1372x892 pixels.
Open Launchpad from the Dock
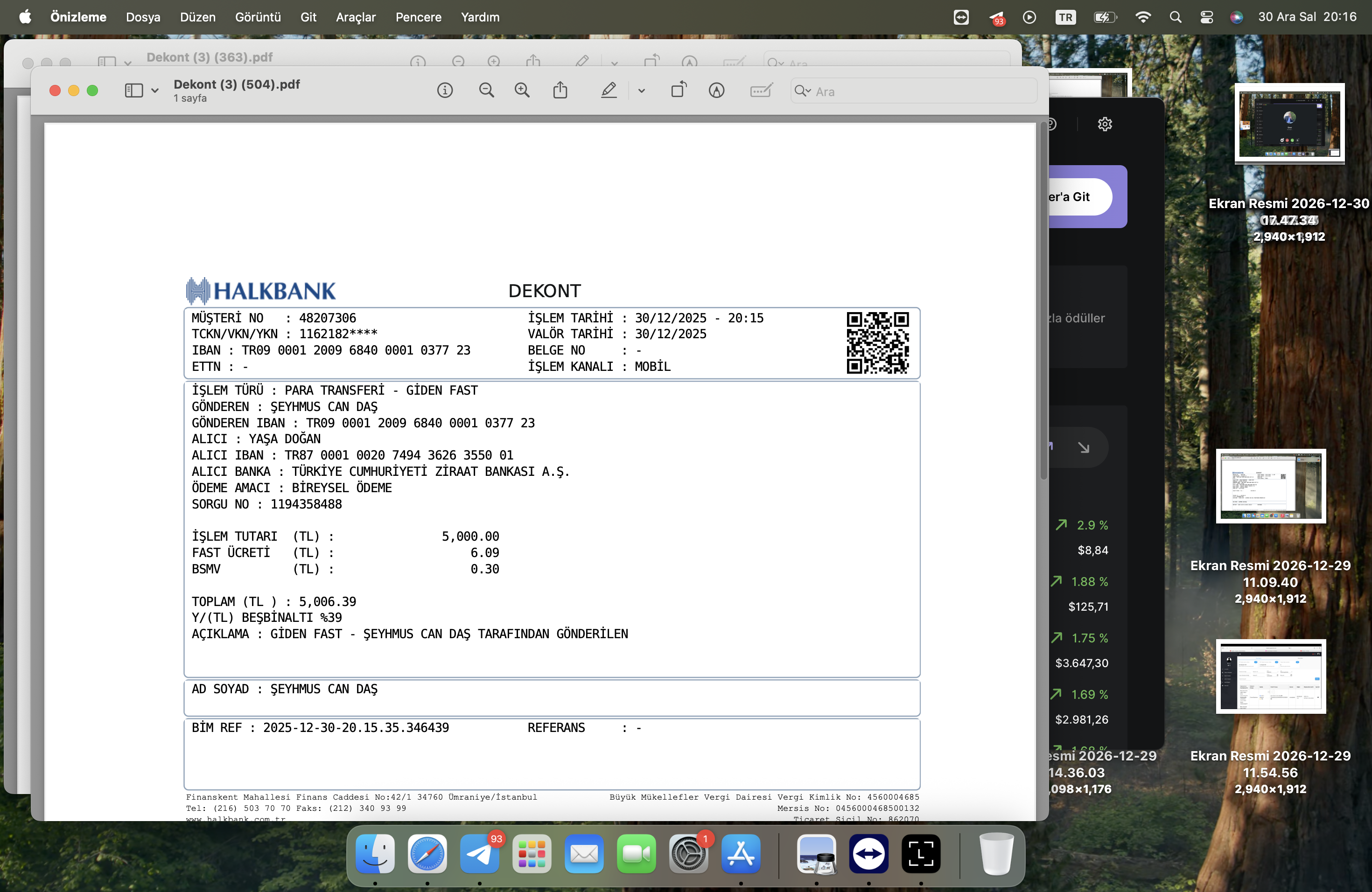tap(532, 853)
